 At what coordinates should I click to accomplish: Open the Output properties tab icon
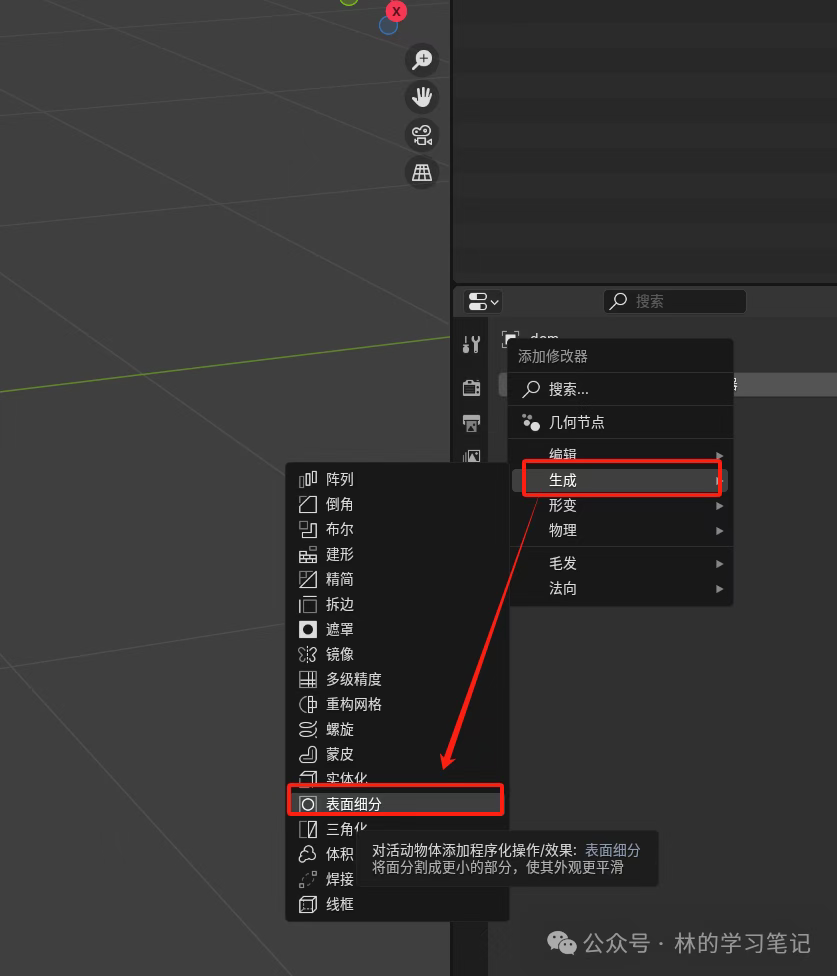tap(471, 423)
